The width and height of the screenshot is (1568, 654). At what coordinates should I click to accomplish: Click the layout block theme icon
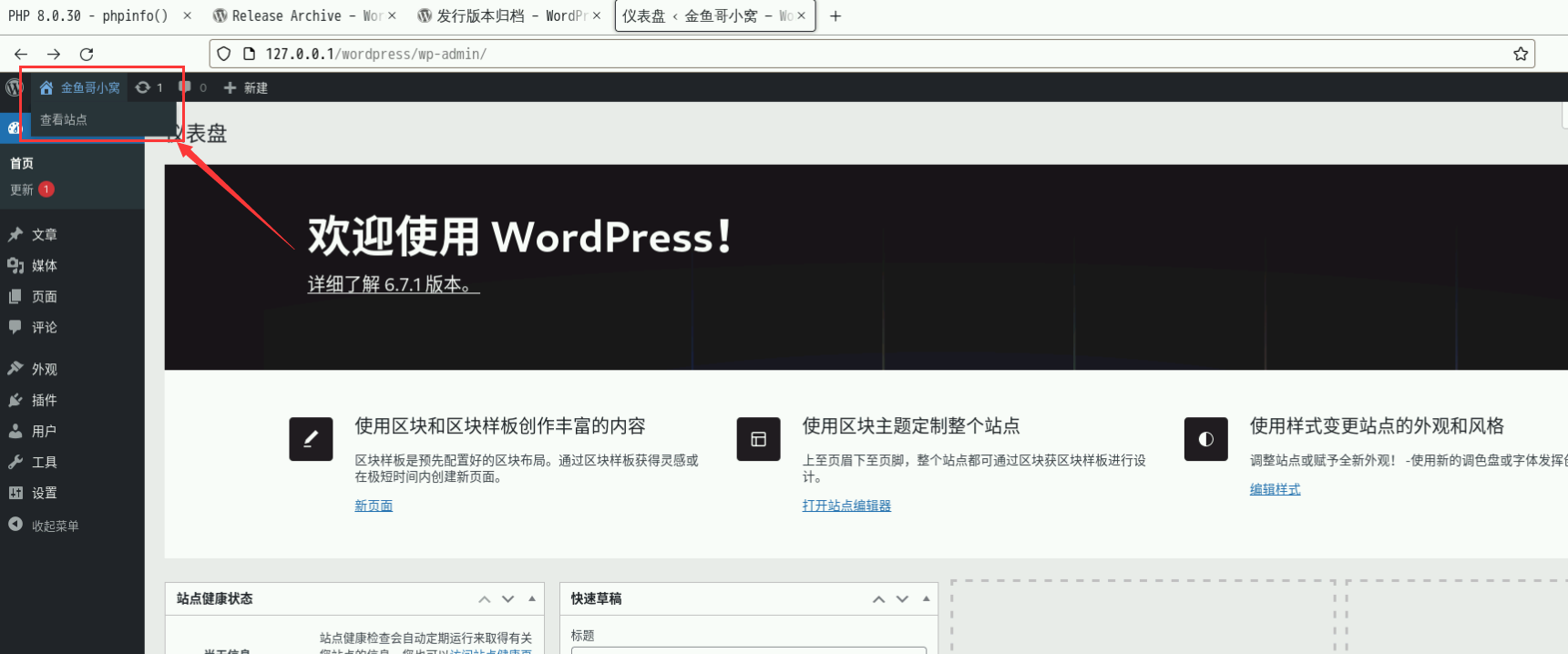[x=758, y=439]
